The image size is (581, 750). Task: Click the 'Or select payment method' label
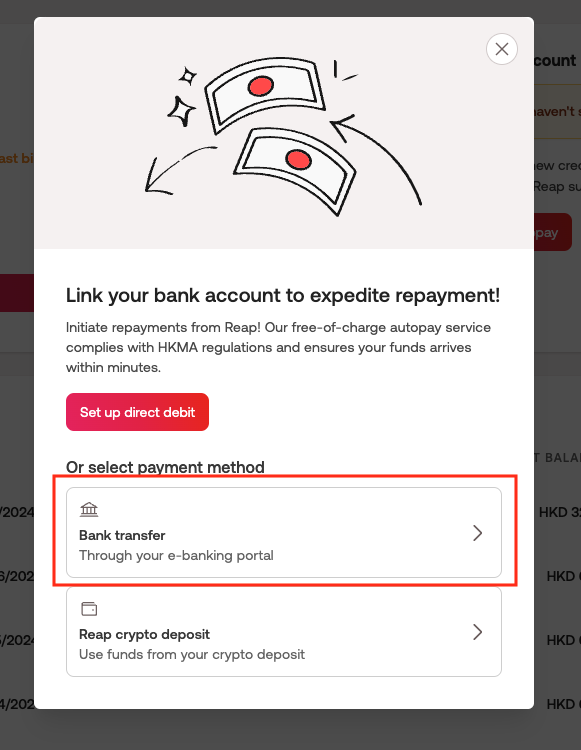pyautogui.click(x=165, y=467)
